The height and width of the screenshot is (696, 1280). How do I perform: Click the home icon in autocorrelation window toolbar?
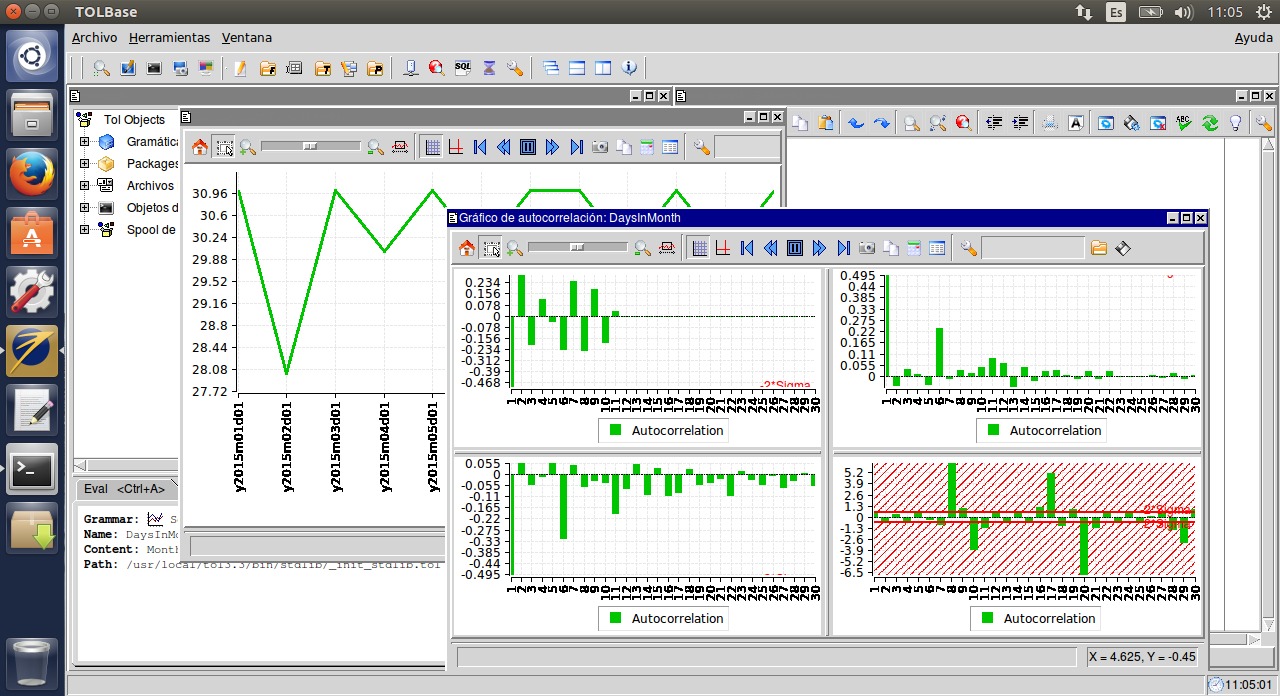tap(466, 248)
